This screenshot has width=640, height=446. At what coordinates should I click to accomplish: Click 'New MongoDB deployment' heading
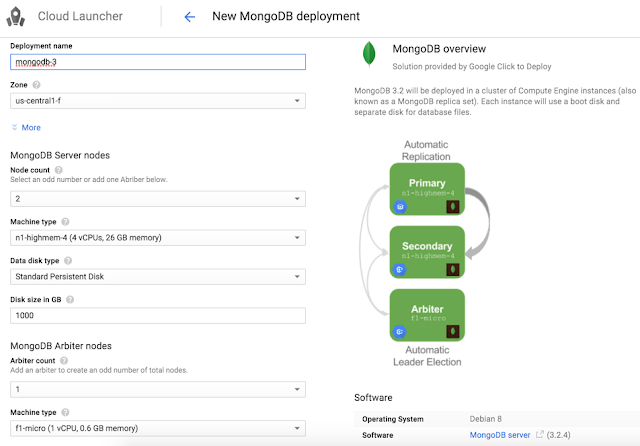tap(286, 16)
